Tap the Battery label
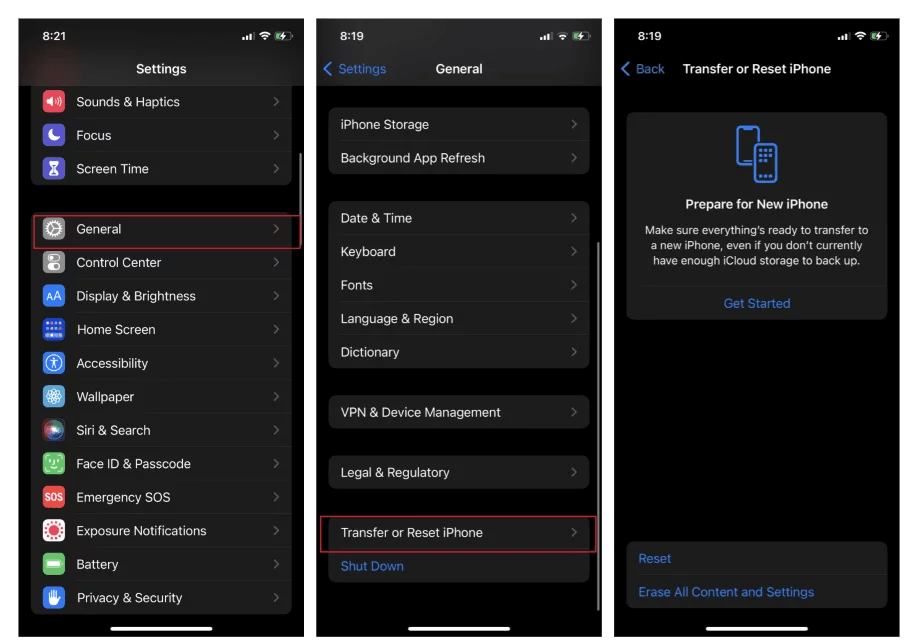 click(x=97, y=564)
